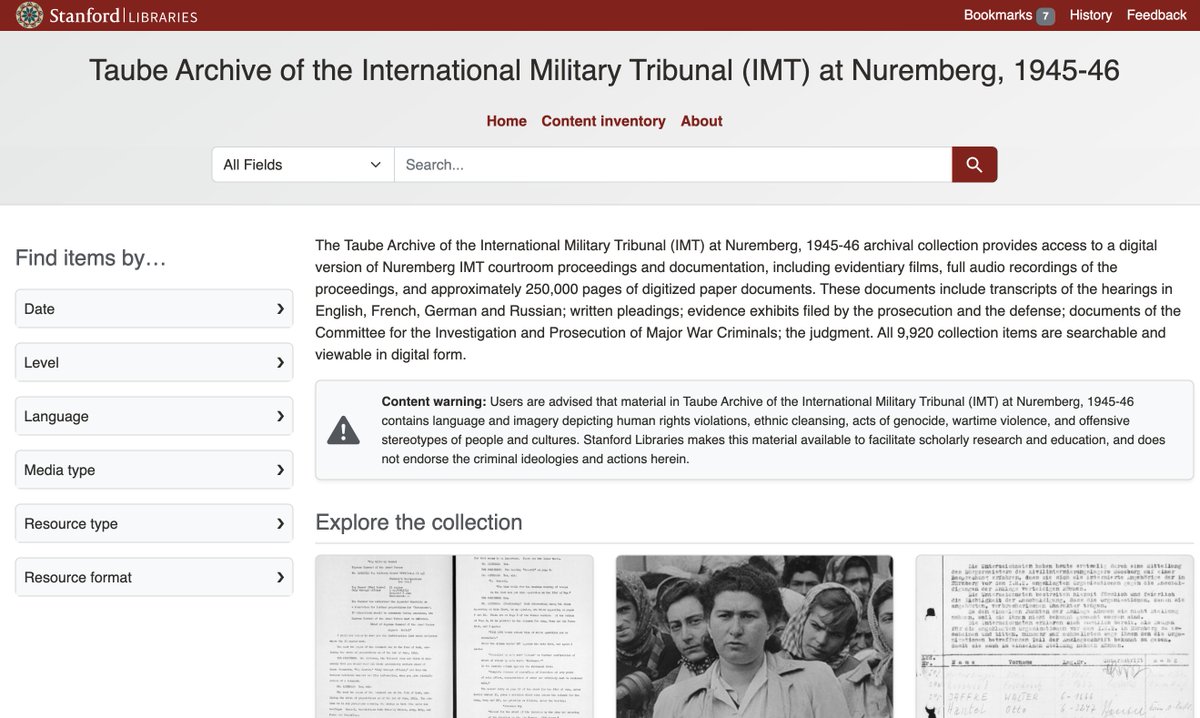Expand the Level facet
1200x718 pixels.
pyautogui.click(x=154, y=362)
